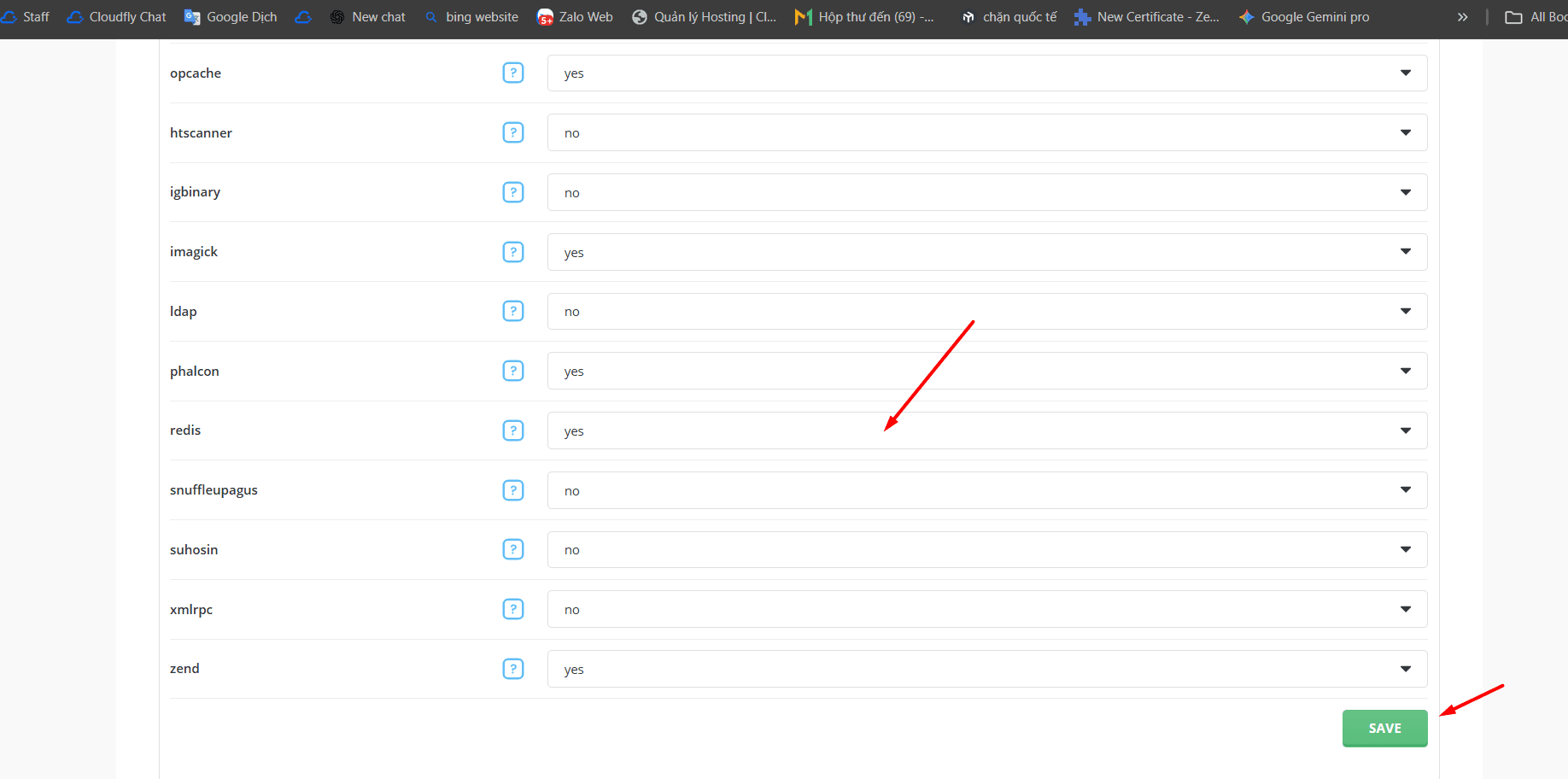1568x779 pixels.
Task: Open the Zalo Web bookmark
Action: tap(575, 17)
